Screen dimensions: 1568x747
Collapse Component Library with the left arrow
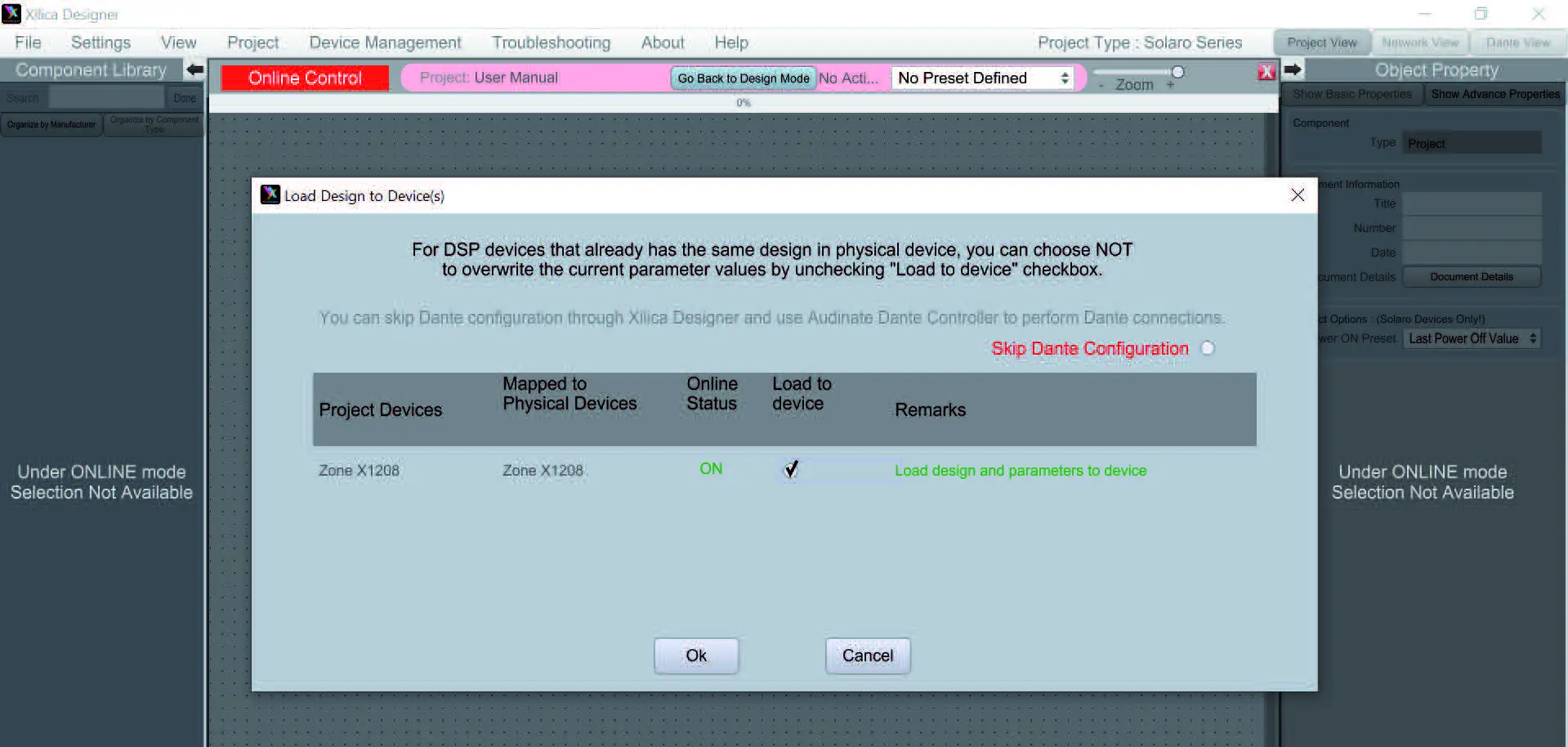[194, 70]
